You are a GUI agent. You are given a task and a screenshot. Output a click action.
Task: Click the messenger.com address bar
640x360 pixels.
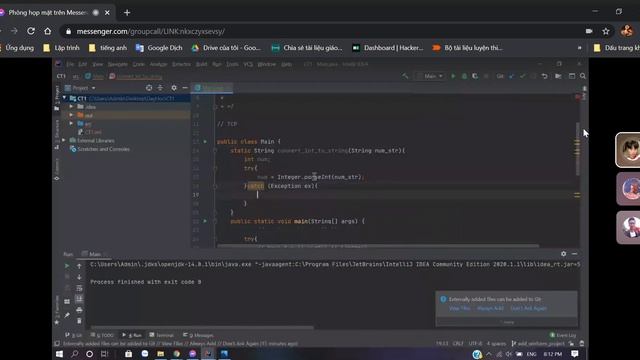point(322,31)
